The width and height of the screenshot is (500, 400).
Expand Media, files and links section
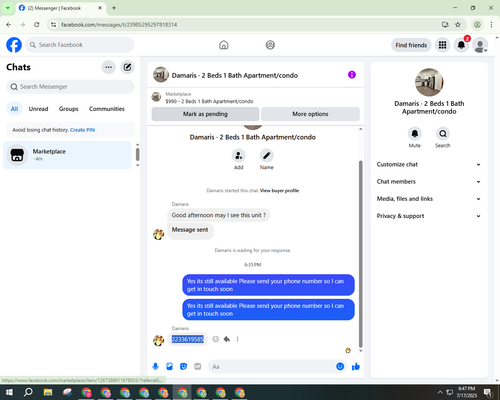429,199
